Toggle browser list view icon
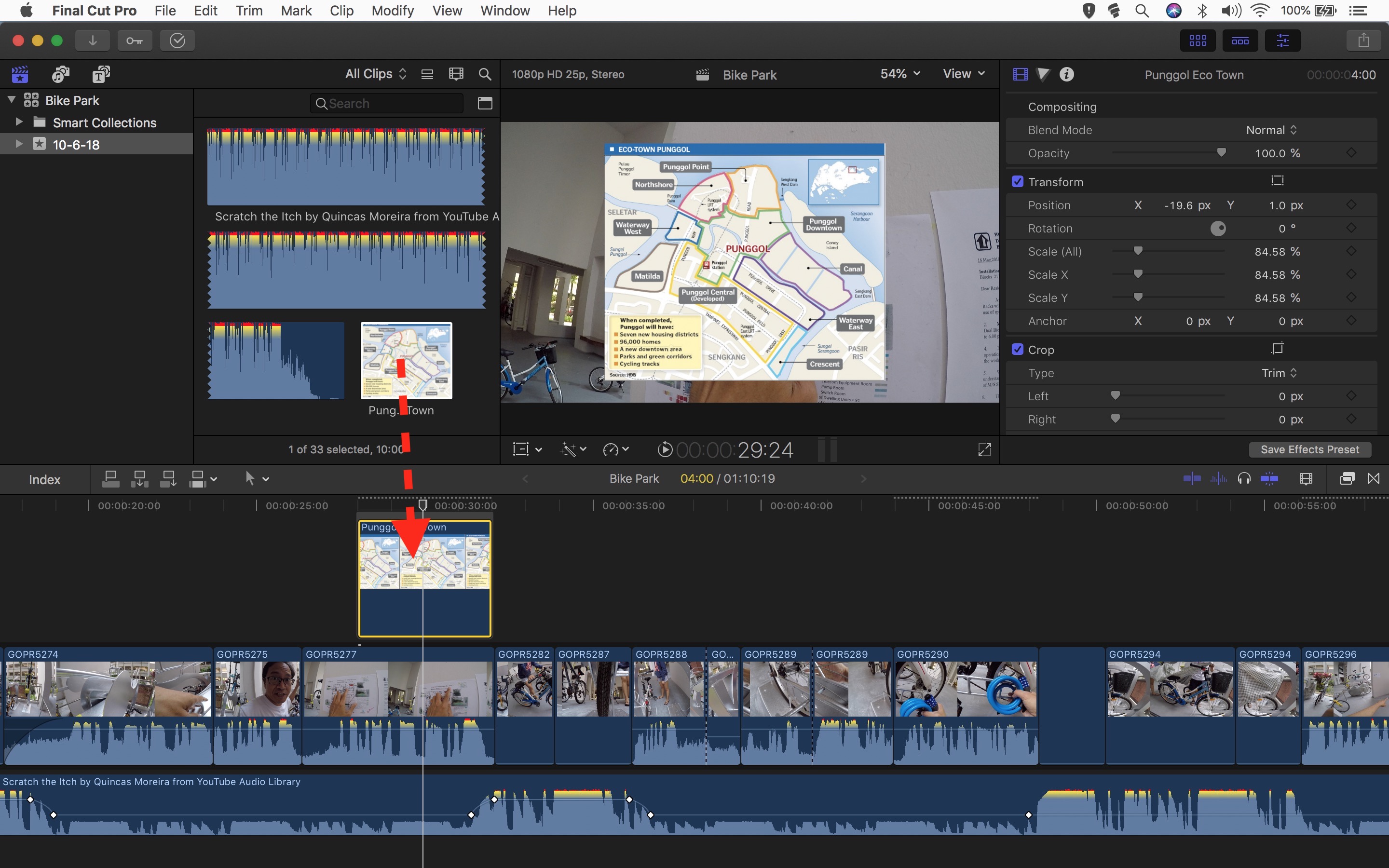The width and height of the screenshot is (1389, 868). (427, 74)
